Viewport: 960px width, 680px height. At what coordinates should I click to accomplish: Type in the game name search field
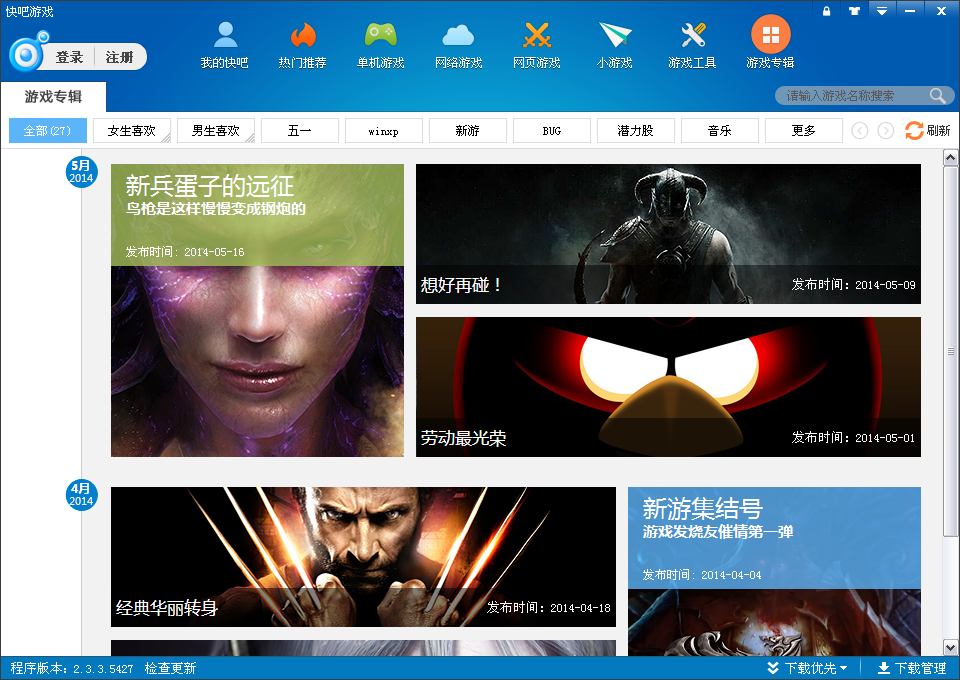854,95
